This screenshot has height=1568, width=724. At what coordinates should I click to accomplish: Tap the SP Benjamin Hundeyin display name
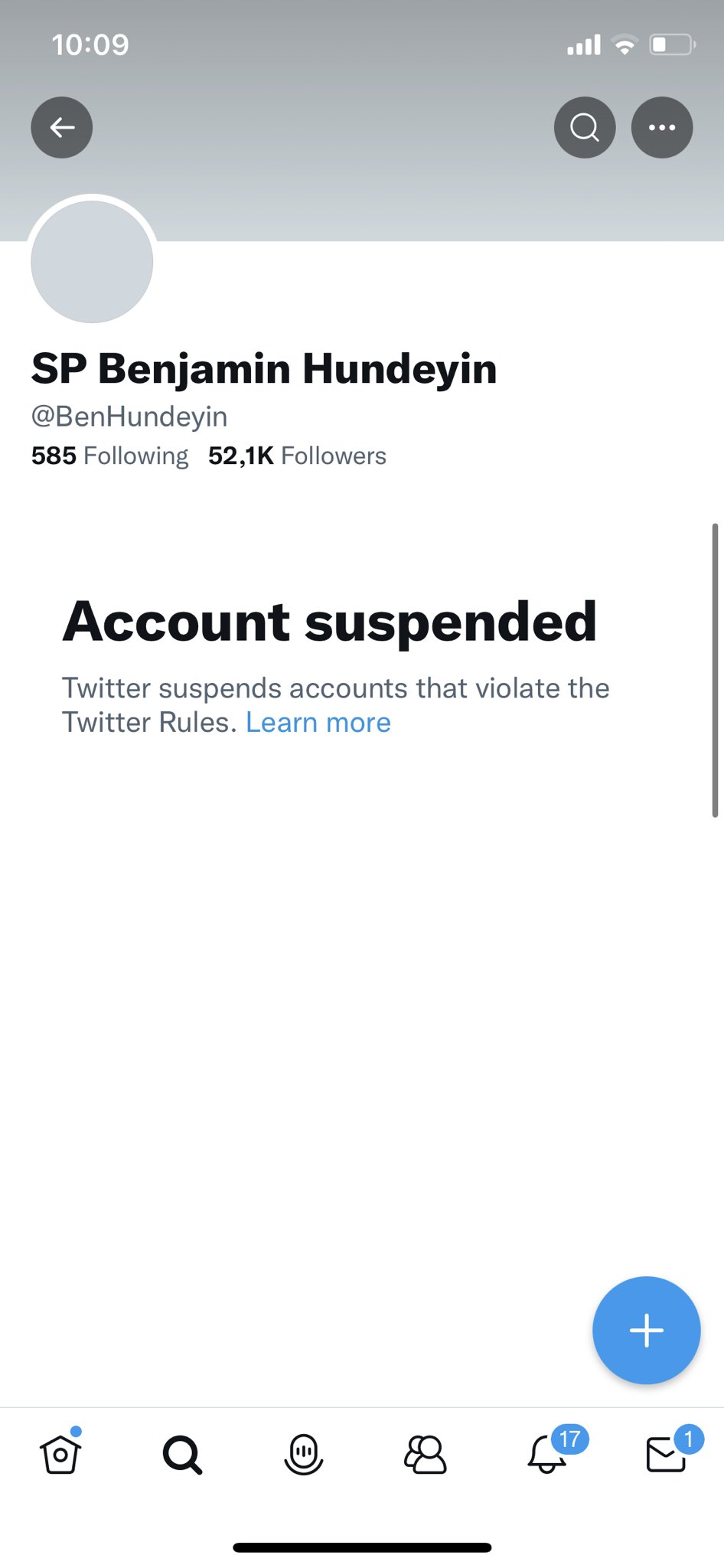point(264,369)
